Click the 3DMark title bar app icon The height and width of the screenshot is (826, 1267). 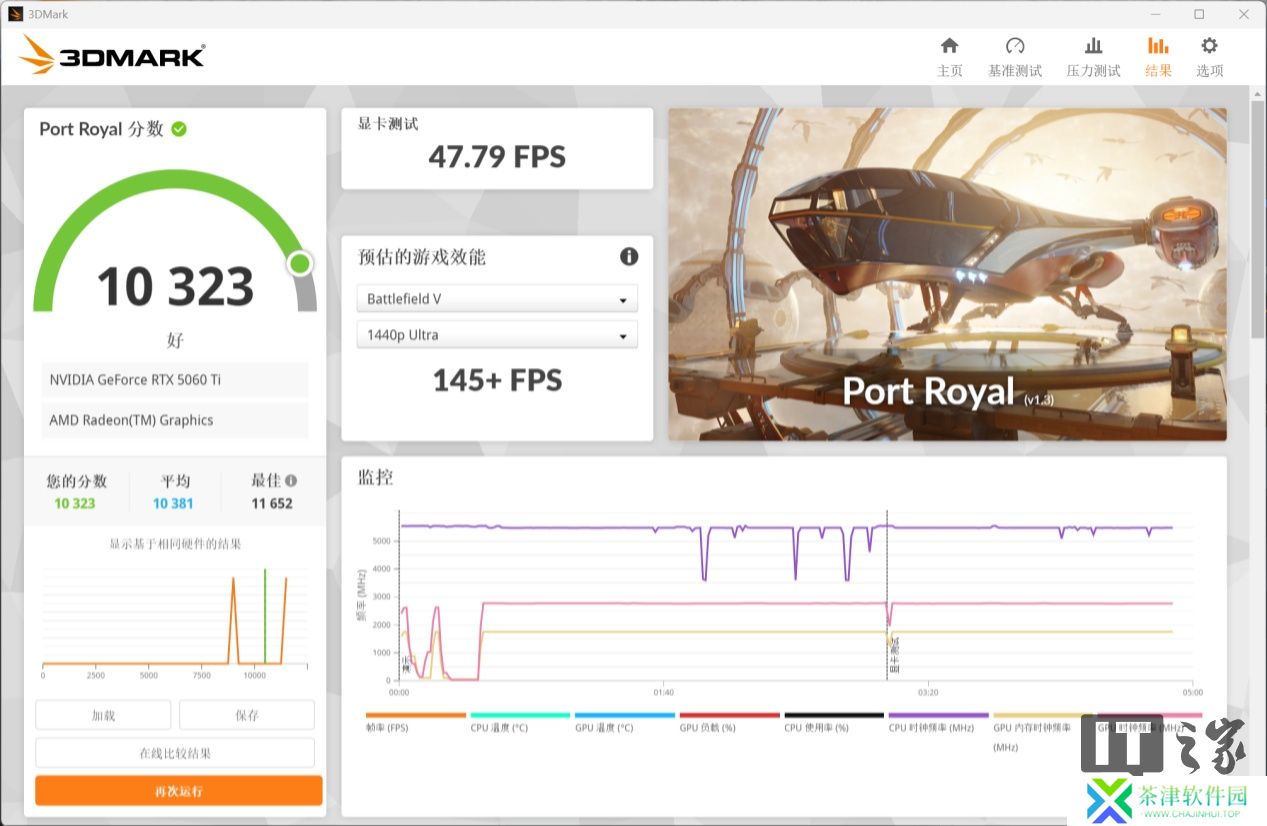(x=15, y=13)
